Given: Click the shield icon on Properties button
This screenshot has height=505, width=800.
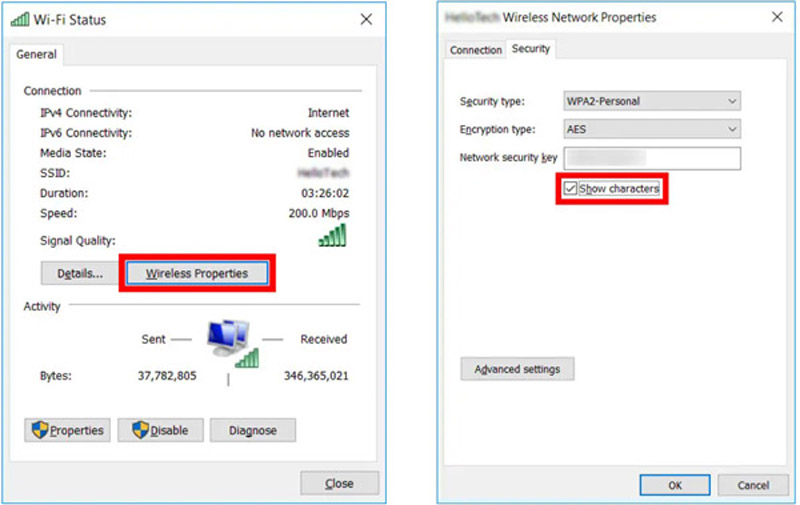Looking at the screenshot, I should click(x=40, y=430).
